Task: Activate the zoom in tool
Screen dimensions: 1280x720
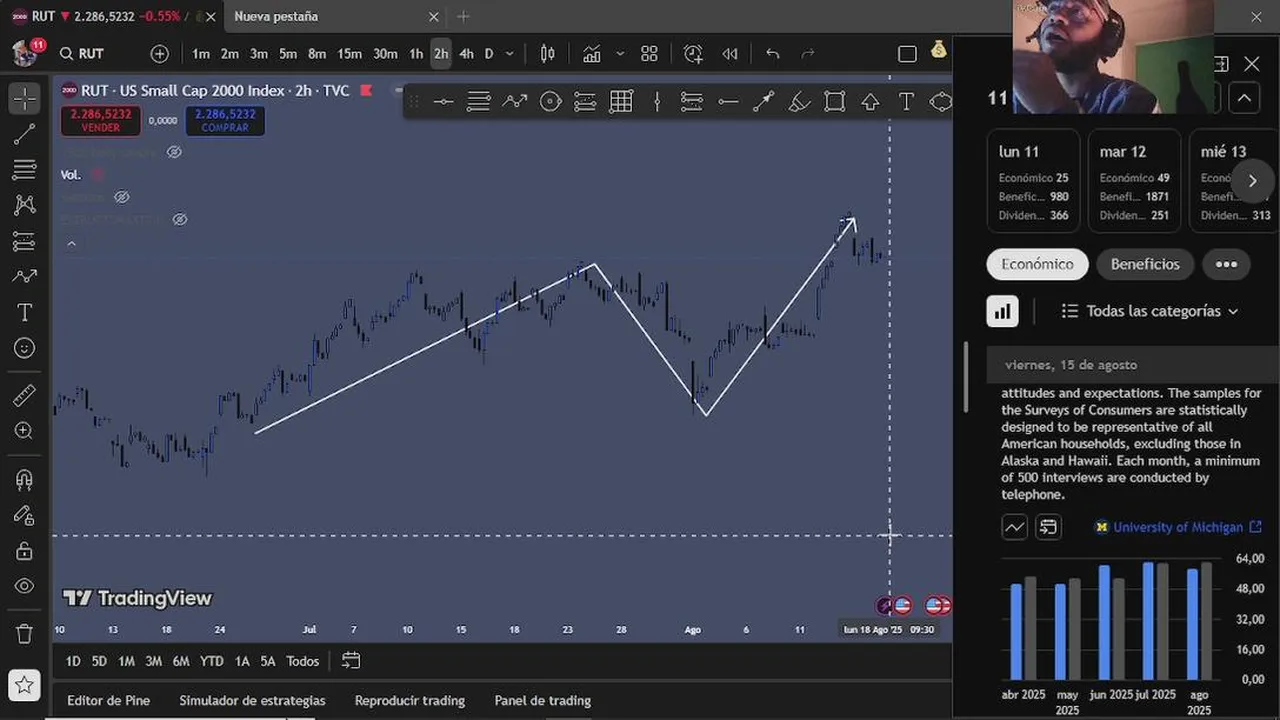Action: [25, 431]
